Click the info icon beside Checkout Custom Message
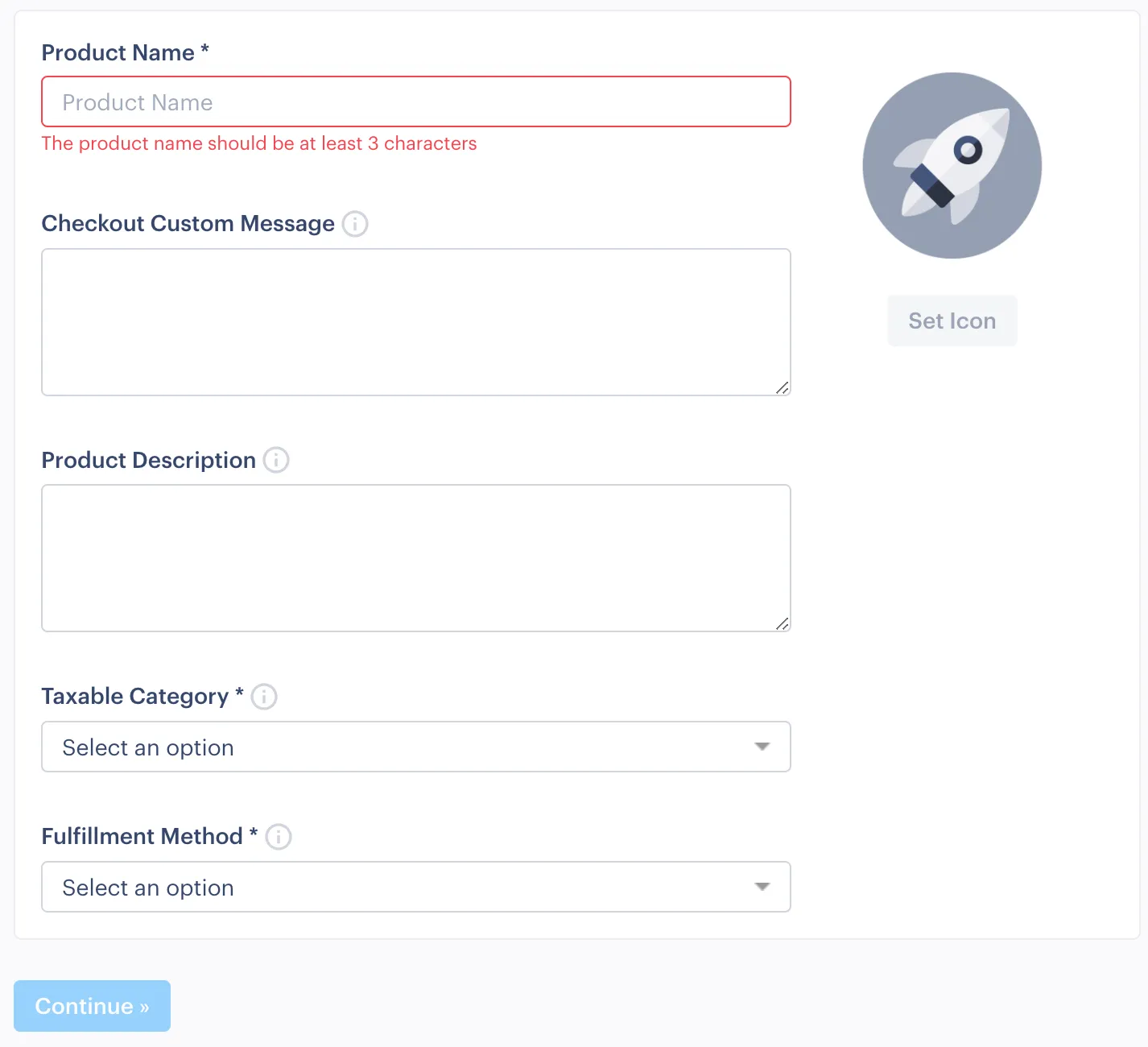 [x=354, y=224]
